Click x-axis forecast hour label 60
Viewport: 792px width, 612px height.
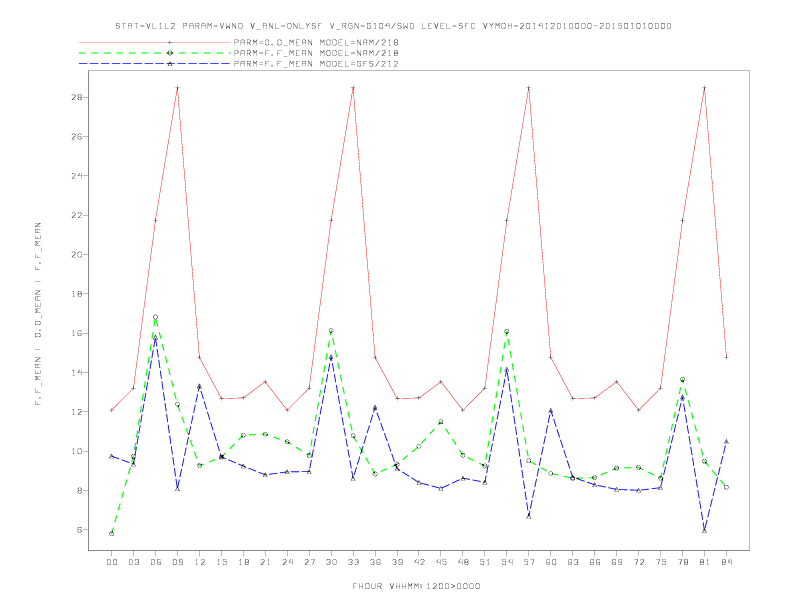551,562
